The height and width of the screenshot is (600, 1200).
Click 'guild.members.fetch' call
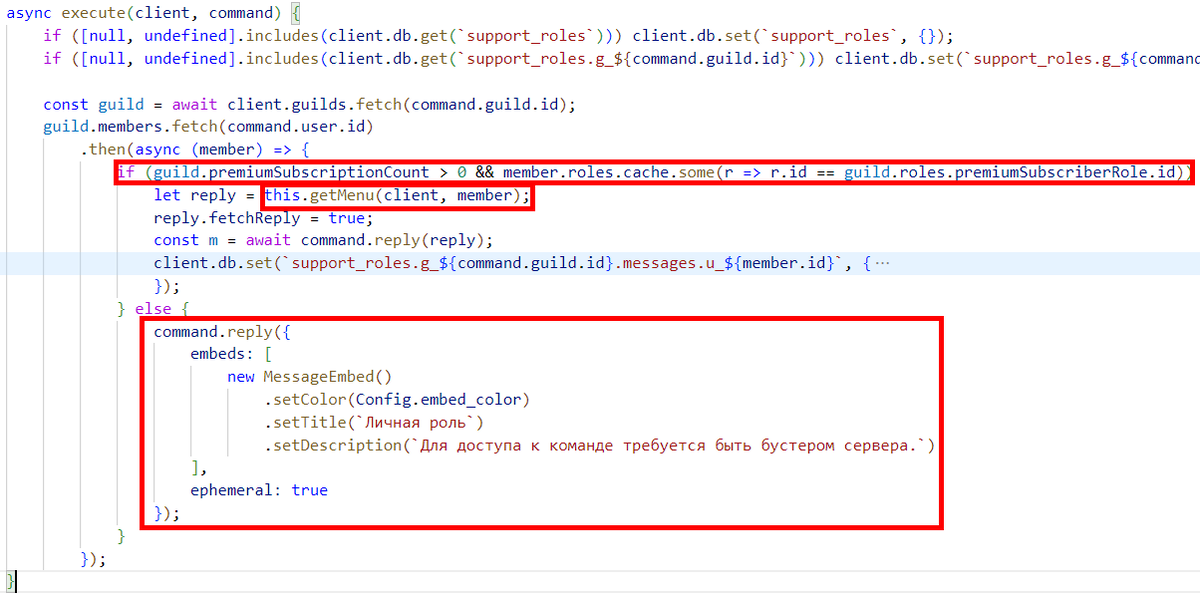pyautogui.click(x=131, y=127)
